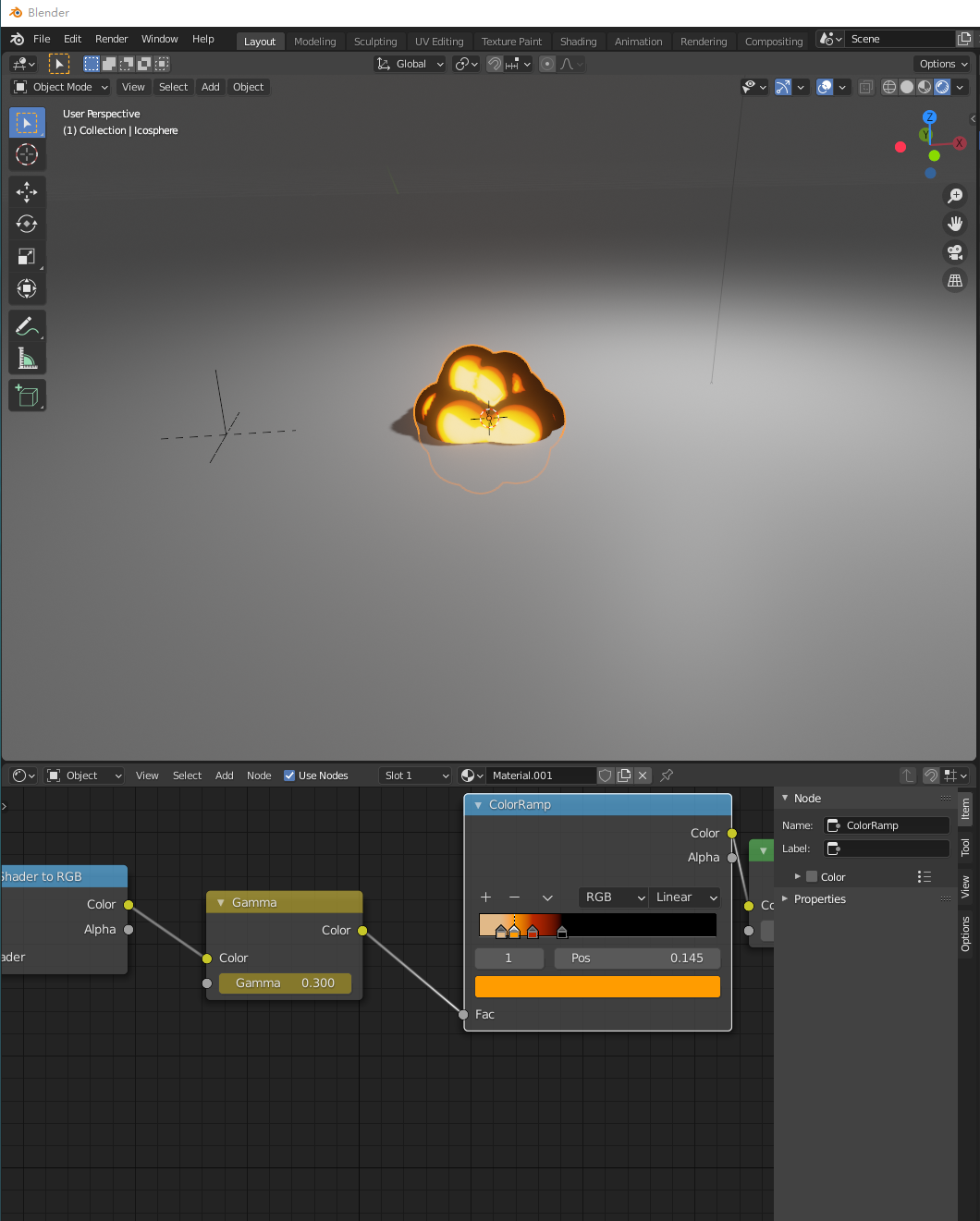Adjust the Pos 0.145 slider
This screenshot has height=1221, width=980.
637,958
